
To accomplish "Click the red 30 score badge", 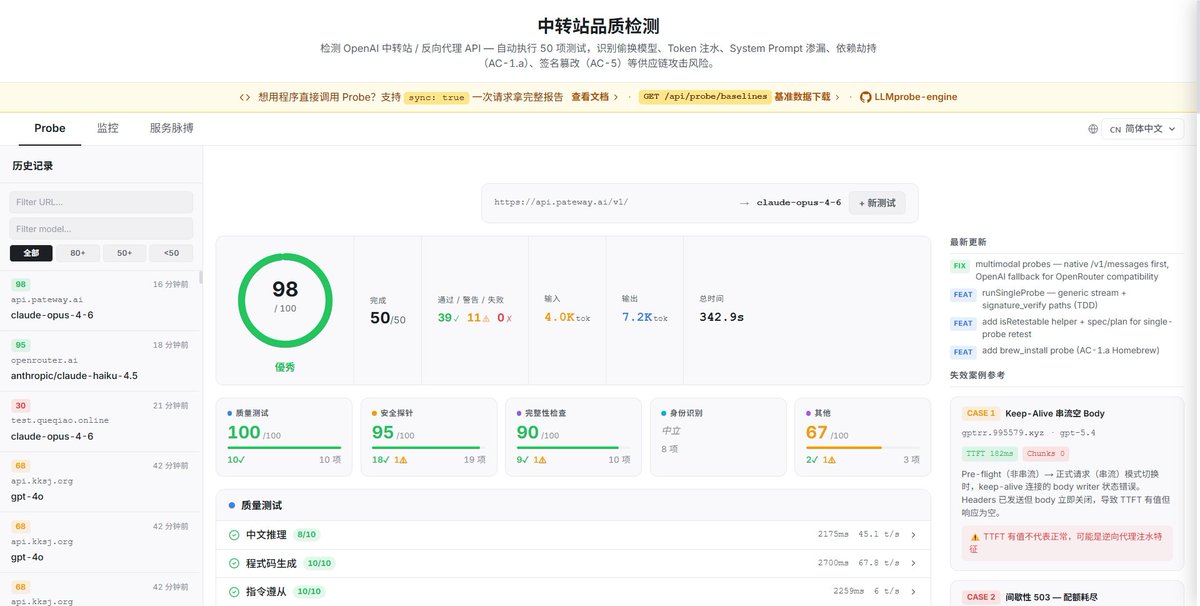I will pos(20,405).
